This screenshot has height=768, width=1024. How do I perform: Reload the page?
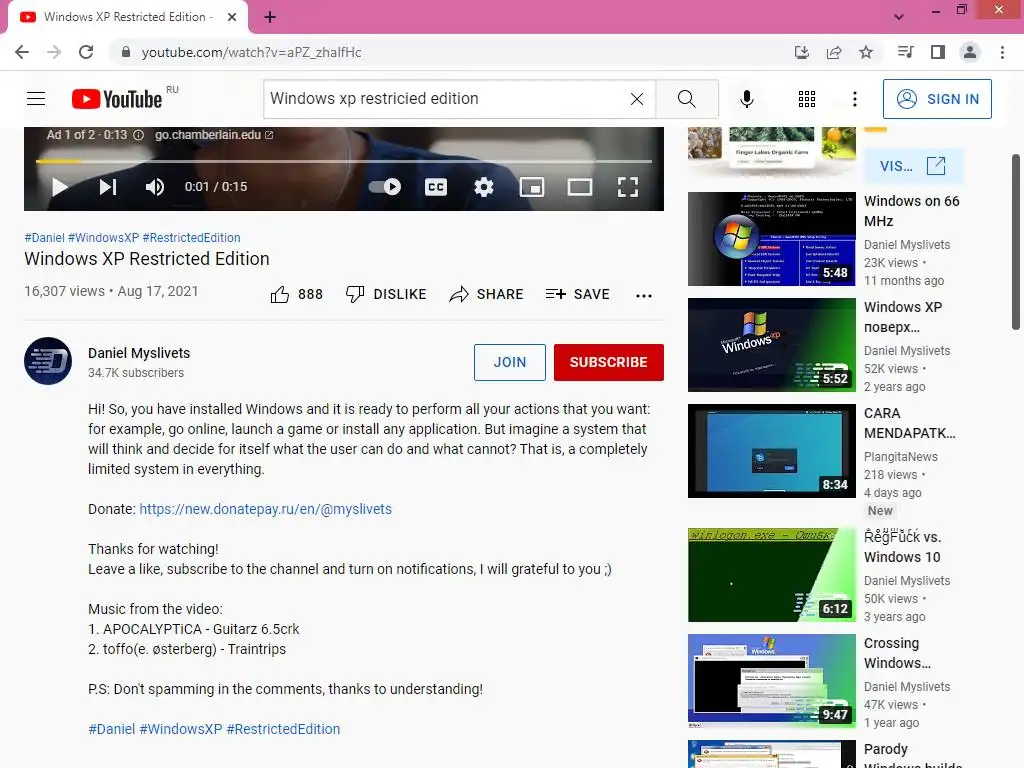pyautogui.click(x=86, y=52)
